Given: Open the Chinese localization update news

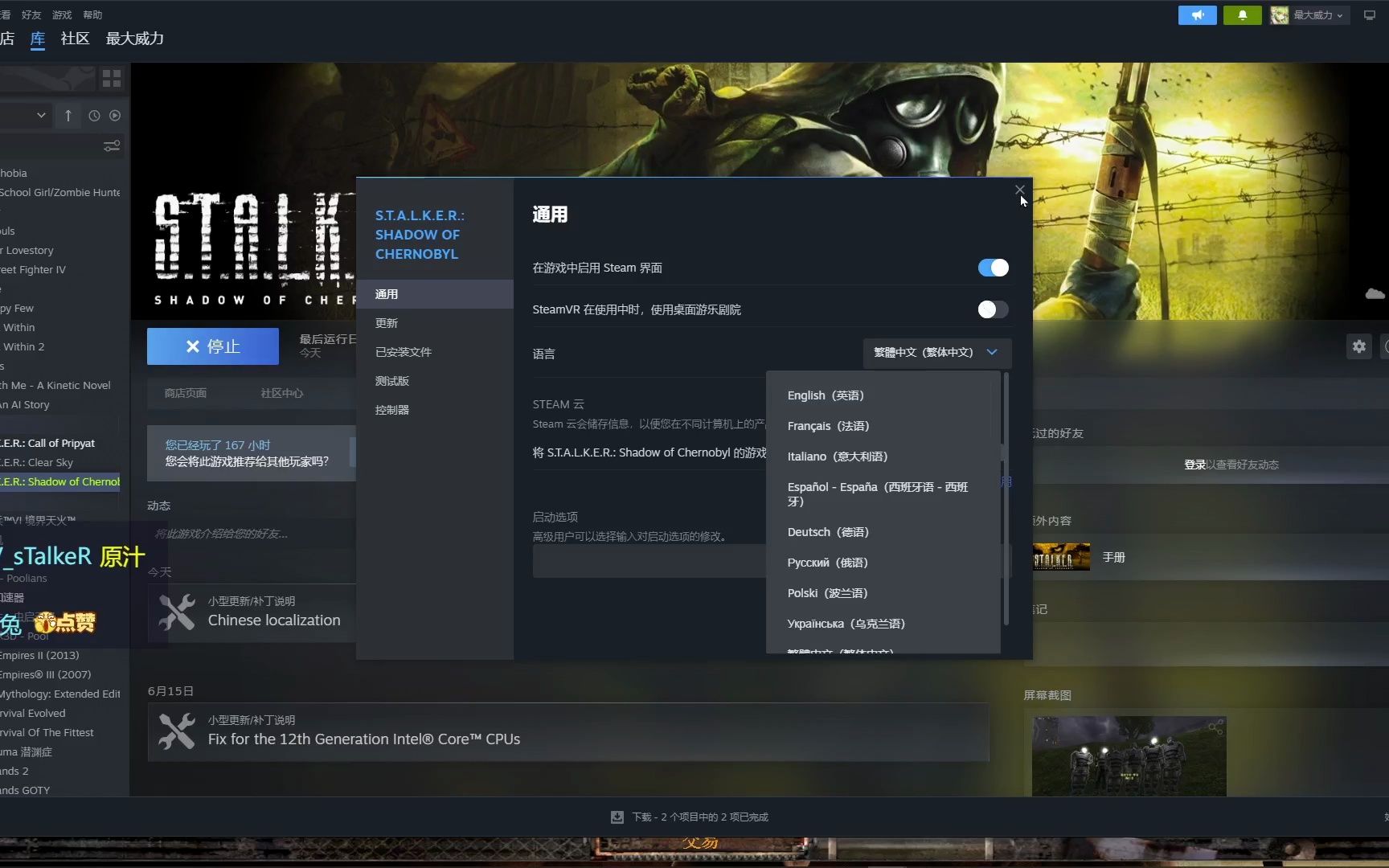Looking at the screenshot, I should coord(274,620).
